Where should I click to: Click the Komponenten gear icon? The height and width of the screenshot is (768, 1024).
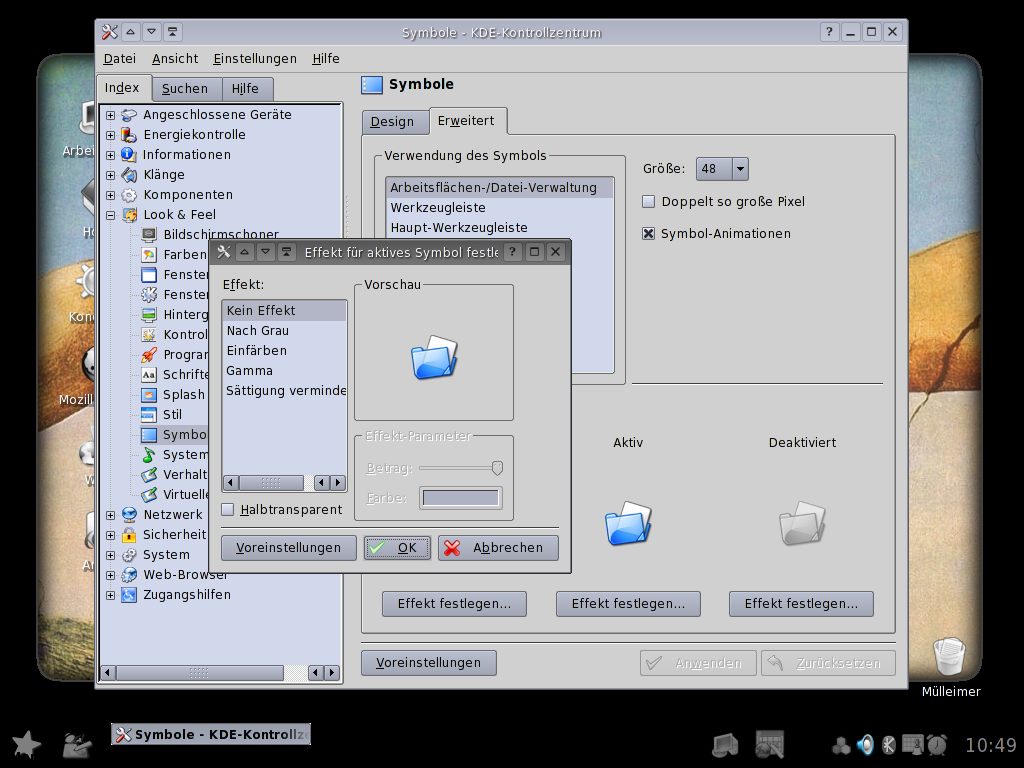129,195
